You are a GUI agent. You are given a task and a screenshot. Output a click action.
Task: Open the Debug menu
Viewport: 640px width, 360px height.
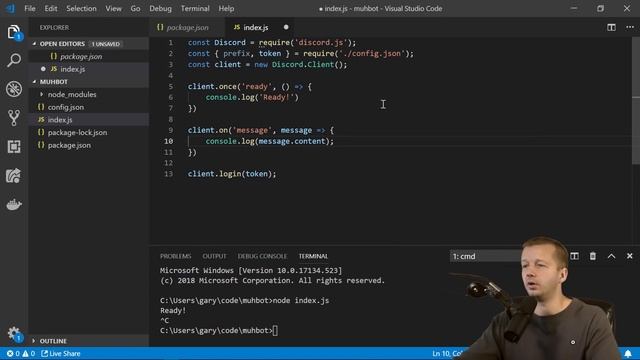(x=160, y=8)
